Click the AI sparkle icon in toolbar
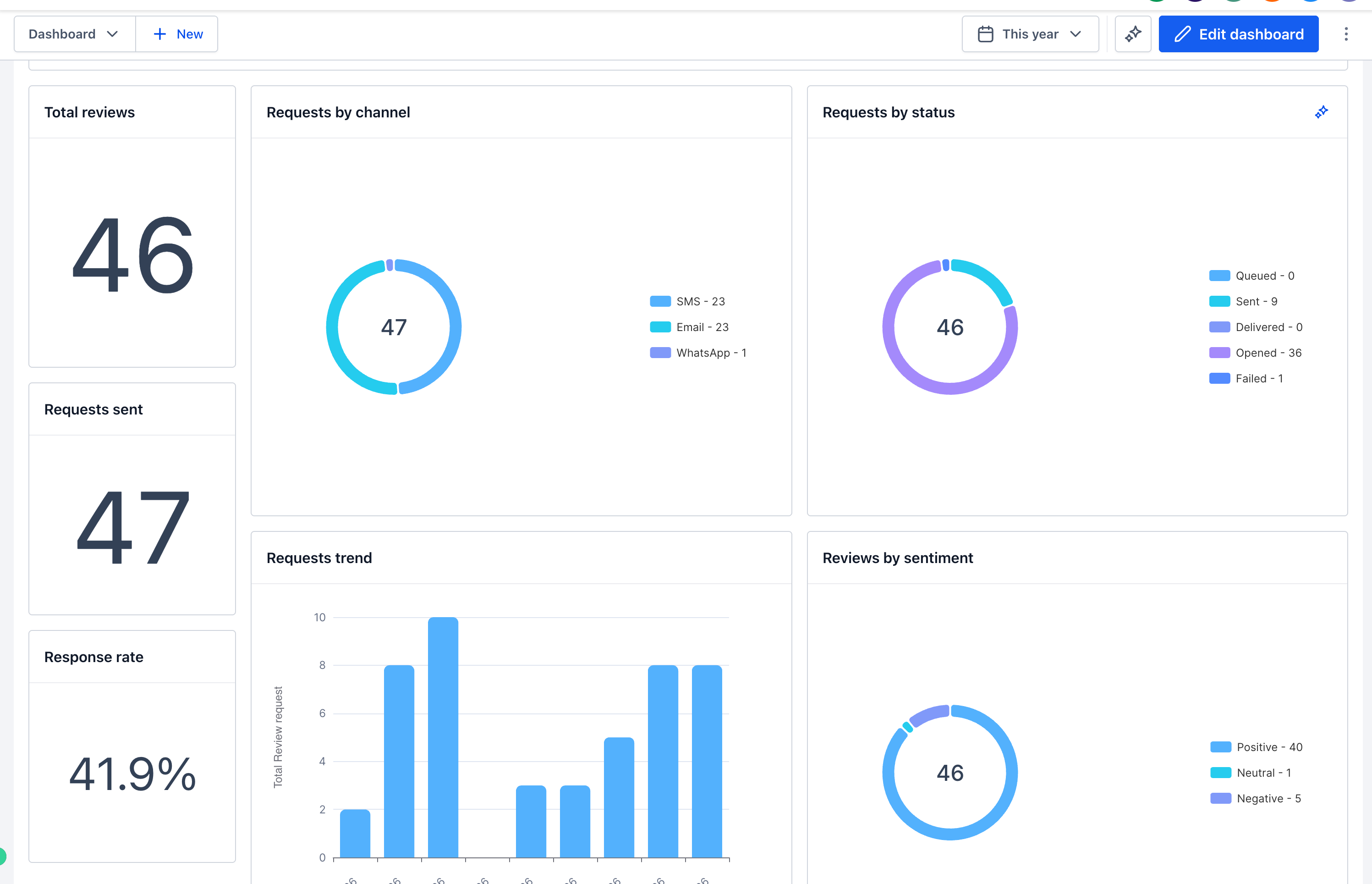This screenshot has width=1372, height=884. (1133, 34)
